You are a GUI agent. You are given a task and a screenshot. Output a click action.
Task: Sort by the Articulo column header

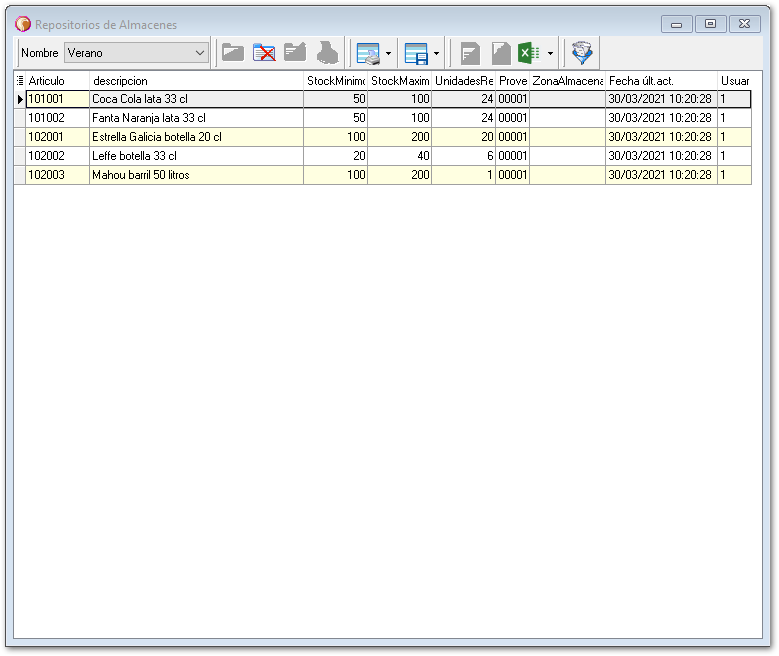(57, 81)
